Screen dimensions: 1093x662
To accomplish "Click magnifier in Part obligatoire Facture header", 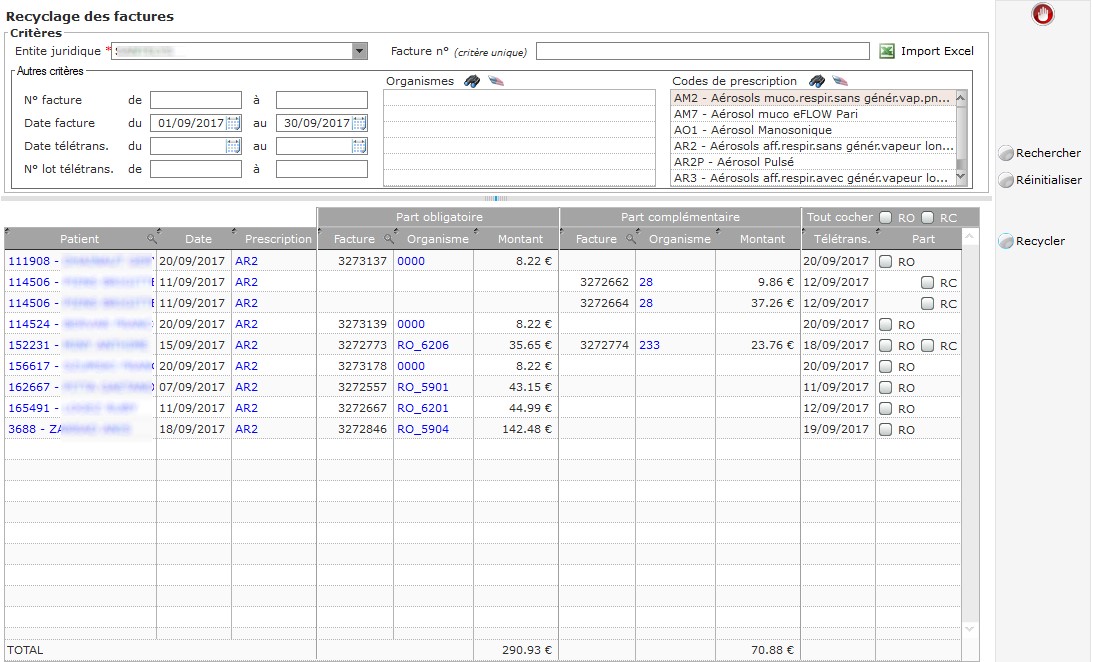I will tap(389, 239).
